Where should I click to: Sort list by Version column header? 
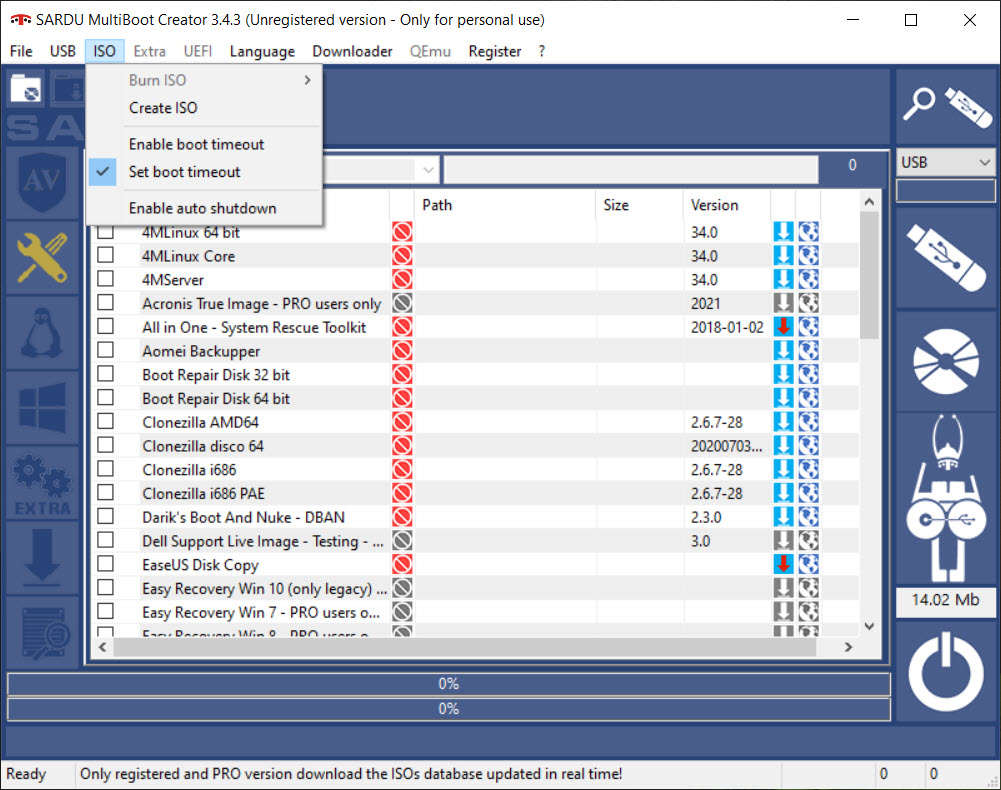click(x=726, y=205)
